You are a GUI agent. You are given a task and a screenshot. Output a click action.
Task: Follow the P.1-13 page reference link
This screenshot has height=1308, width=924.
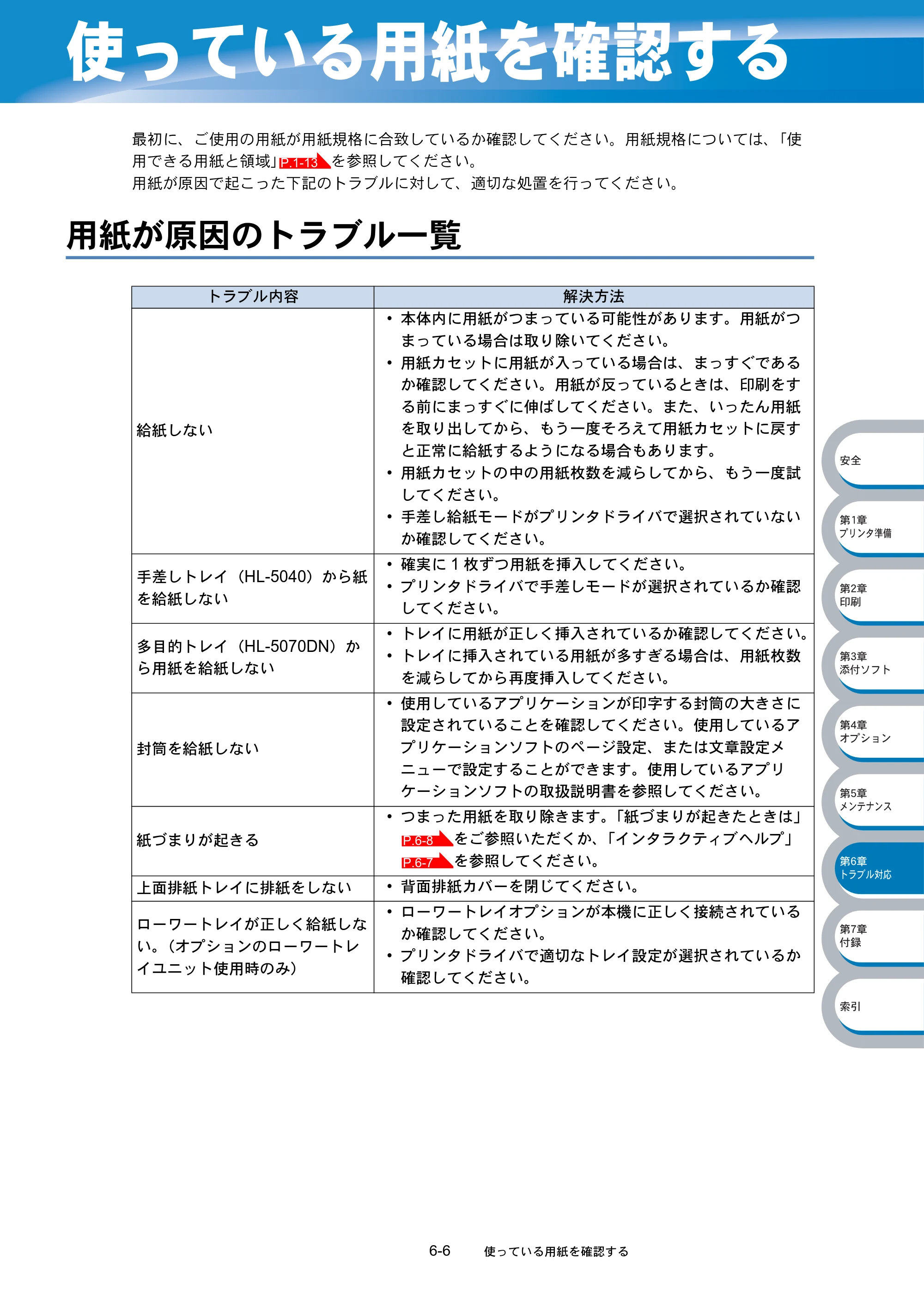click(304, 162)
